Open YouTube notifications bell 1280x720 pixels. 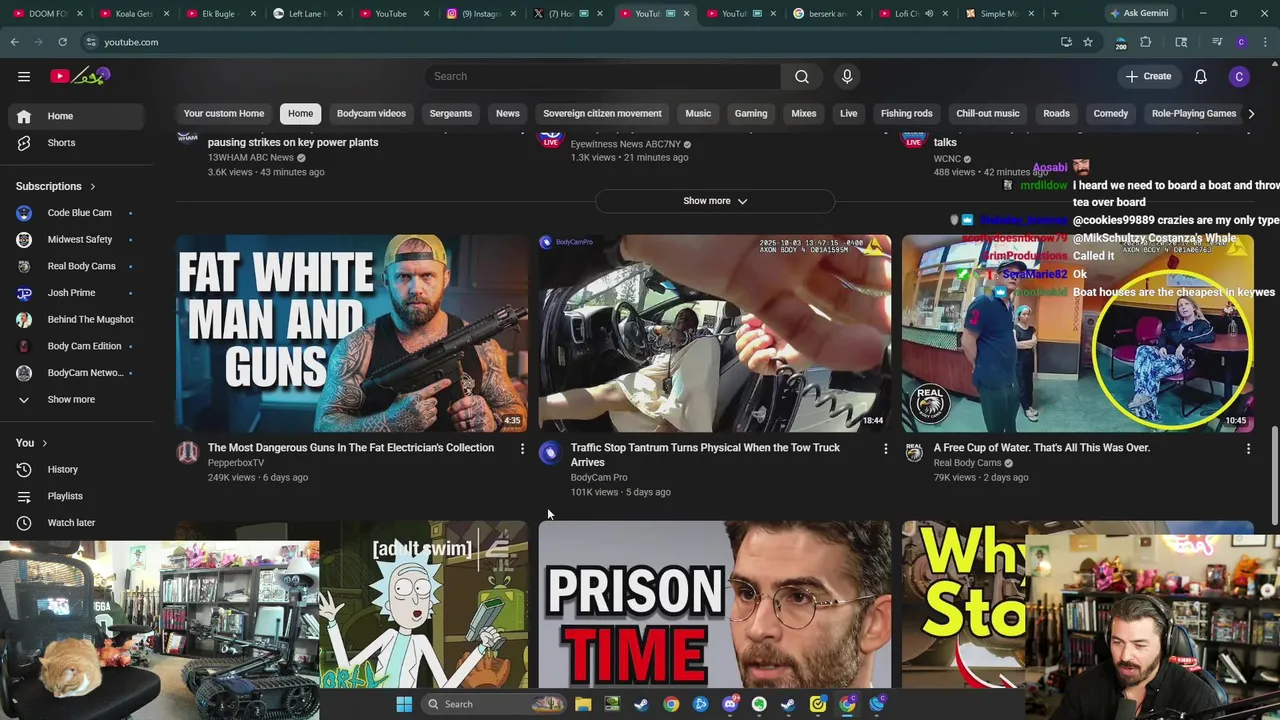(x=1200, y=76)
